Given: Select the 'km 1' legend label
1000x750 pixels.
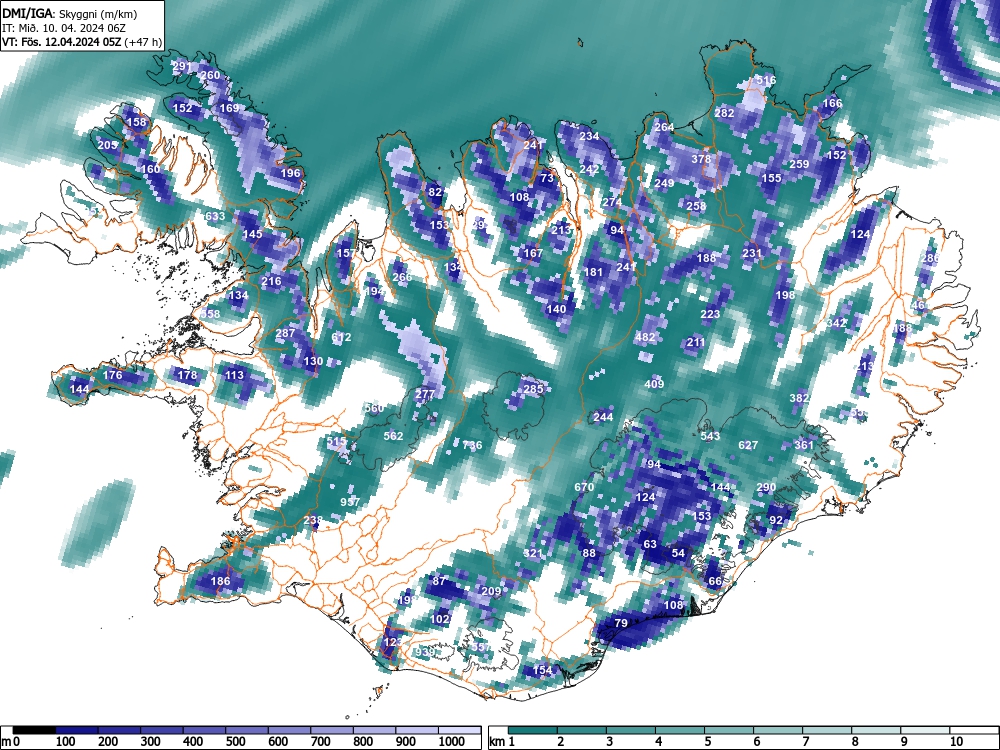Looking at the screenshot, I should (503, 742).
